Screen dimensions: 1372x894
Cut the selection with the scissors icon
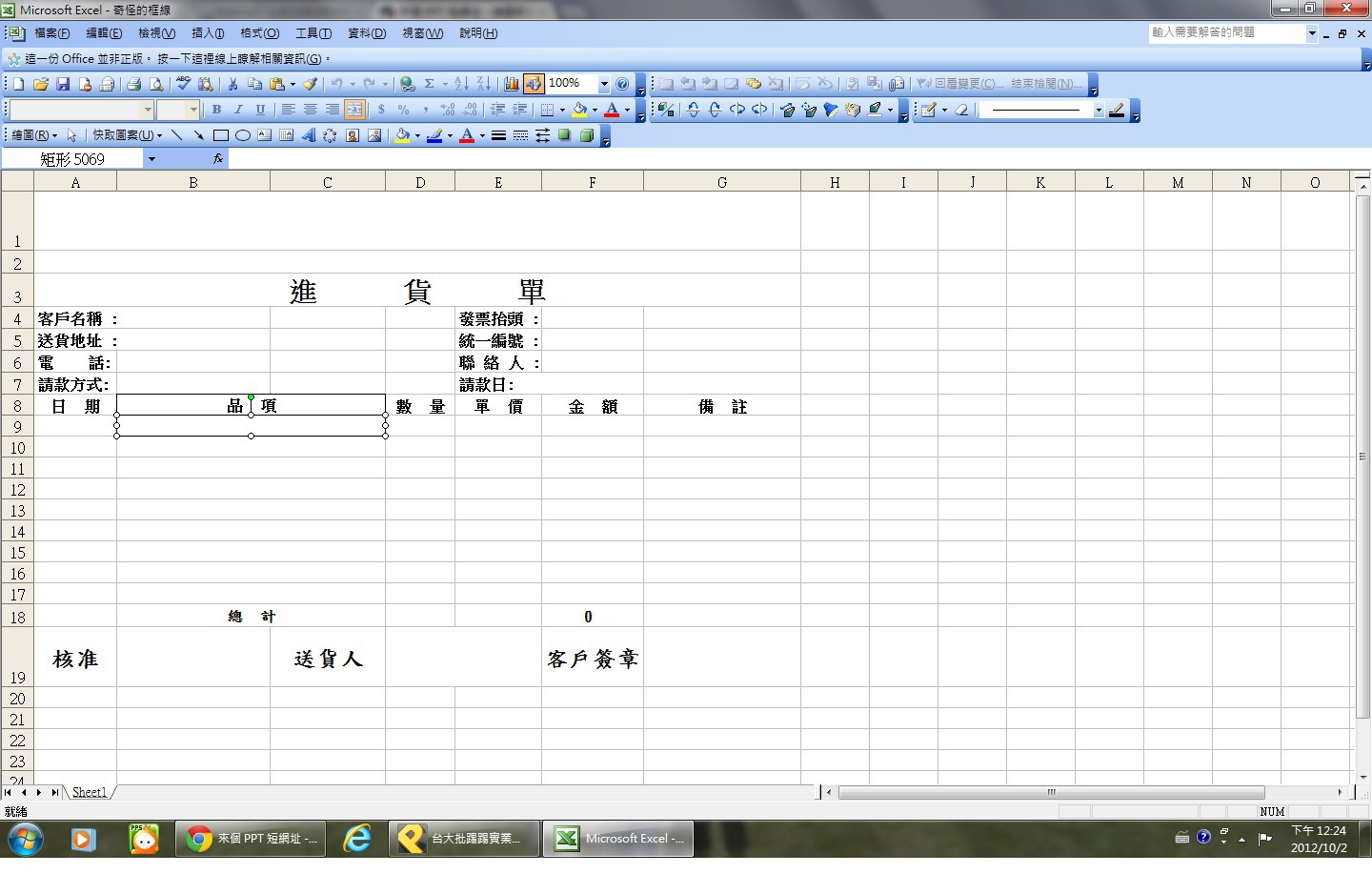click(232, 84)
